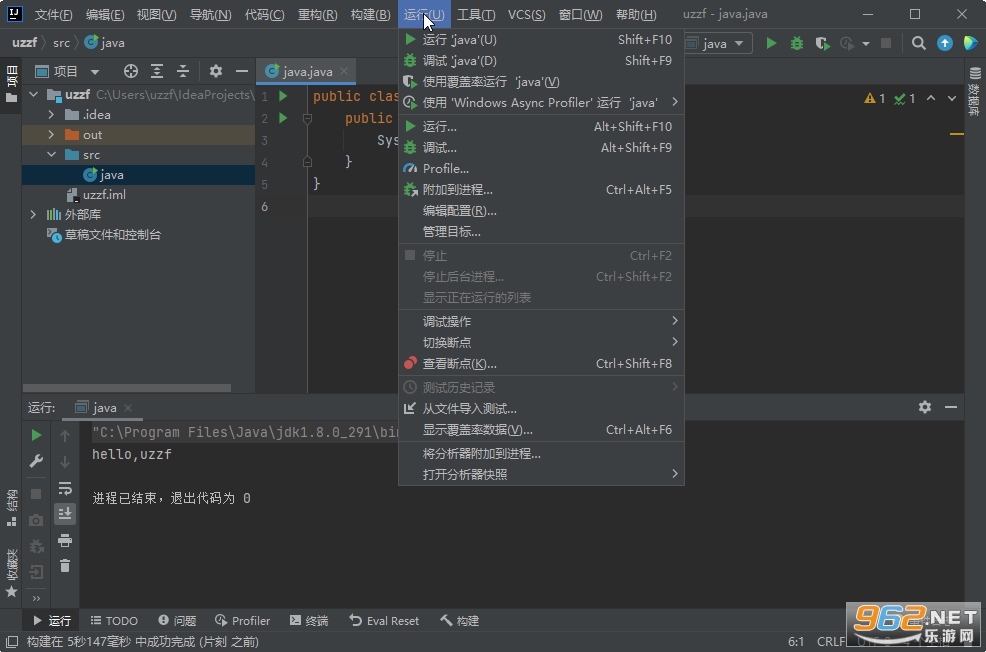Open 切换断点 submenu
This screenshot has height=652, width=986.
tap(541, 342)
